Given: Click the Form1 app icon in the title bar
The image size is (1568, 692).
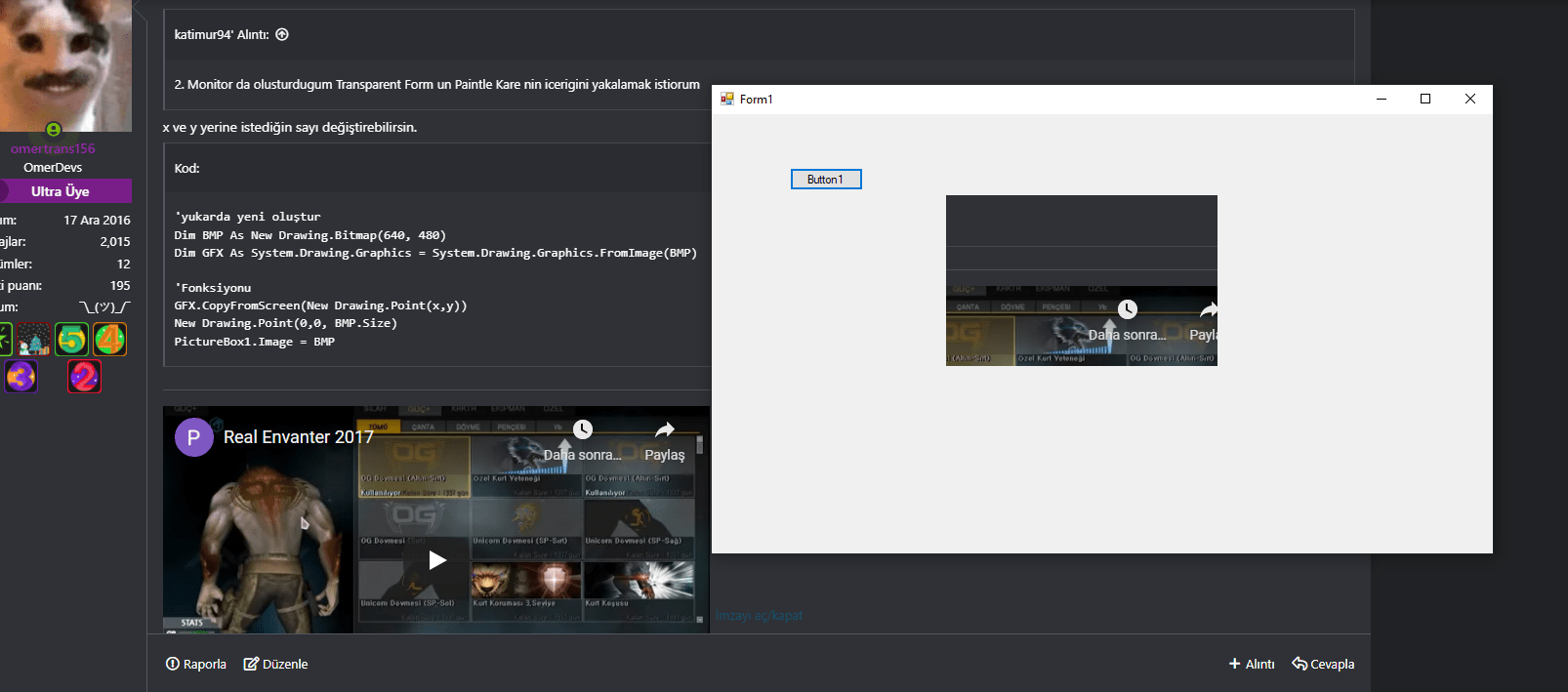Looking at the screenshot, I should (x=727, y=99).
